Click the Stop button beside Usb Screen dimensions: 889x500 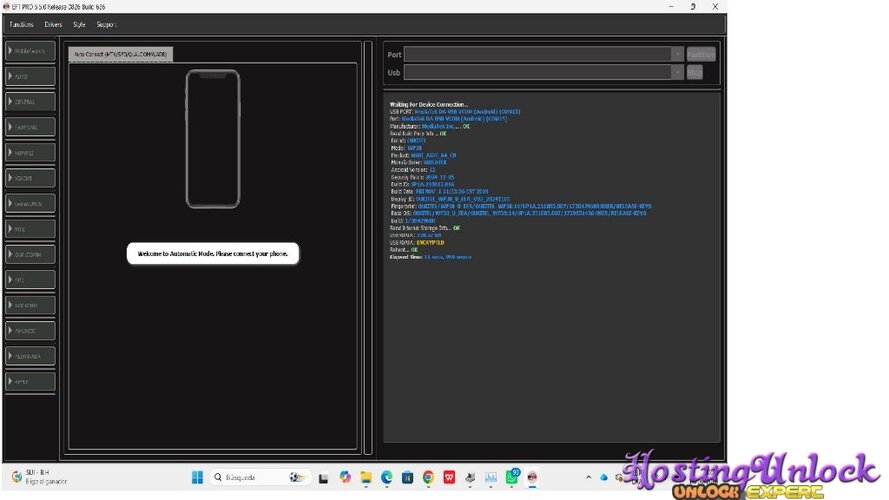[x=695, y=73]
